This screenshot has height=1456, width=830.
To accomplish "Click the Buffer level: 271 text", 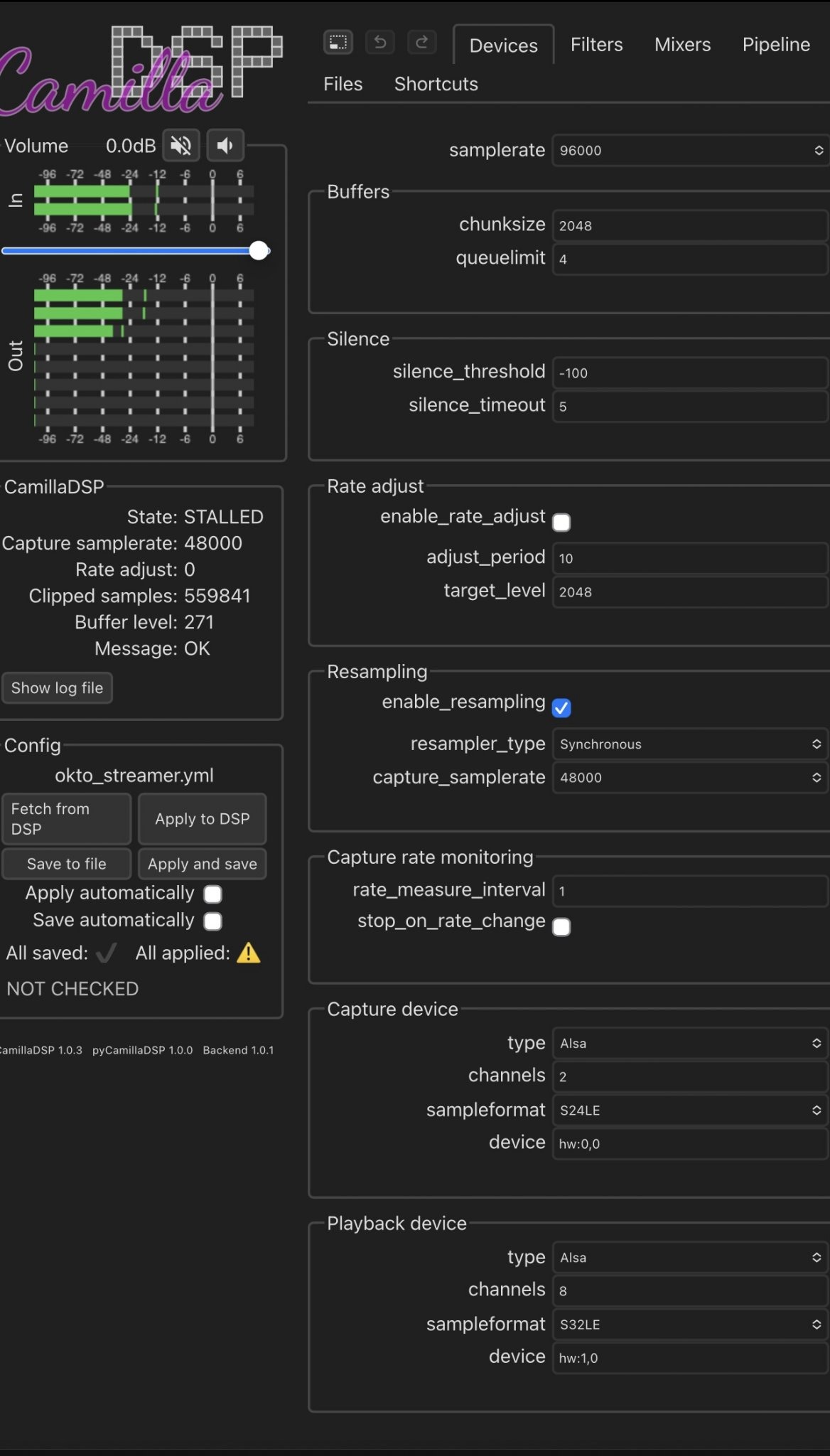I will 144,622.
